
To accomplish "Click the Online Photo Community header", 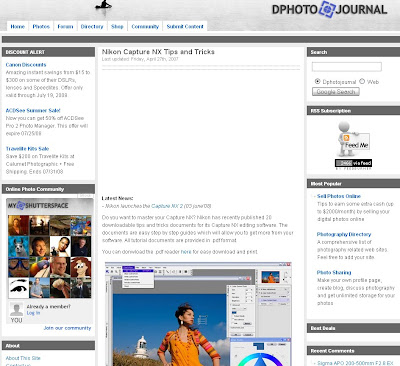I will point(48,189).
